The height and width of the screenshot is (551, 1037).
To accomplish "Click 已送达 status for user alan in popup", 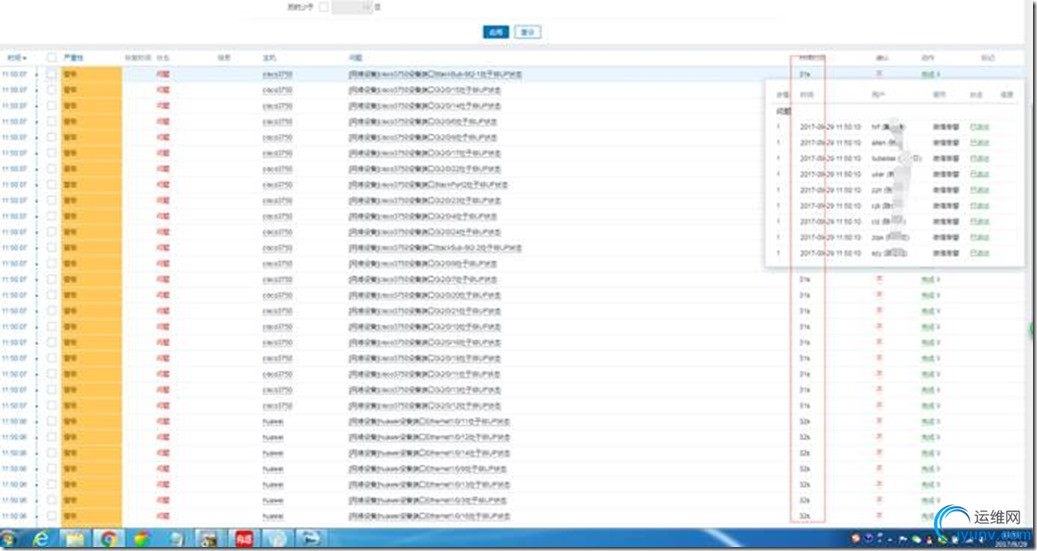I will [979, 142].
